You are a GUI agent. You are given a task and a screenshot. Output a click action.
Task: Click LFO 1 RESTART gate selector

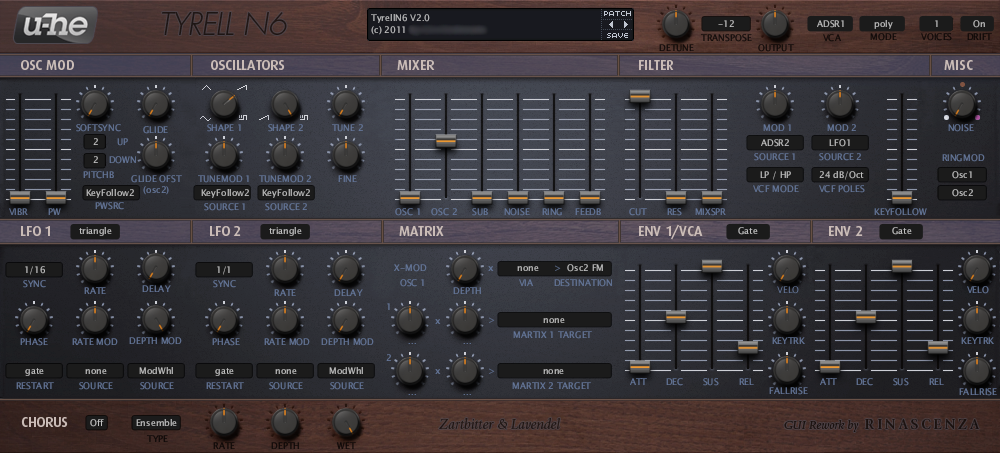point(34,371)
